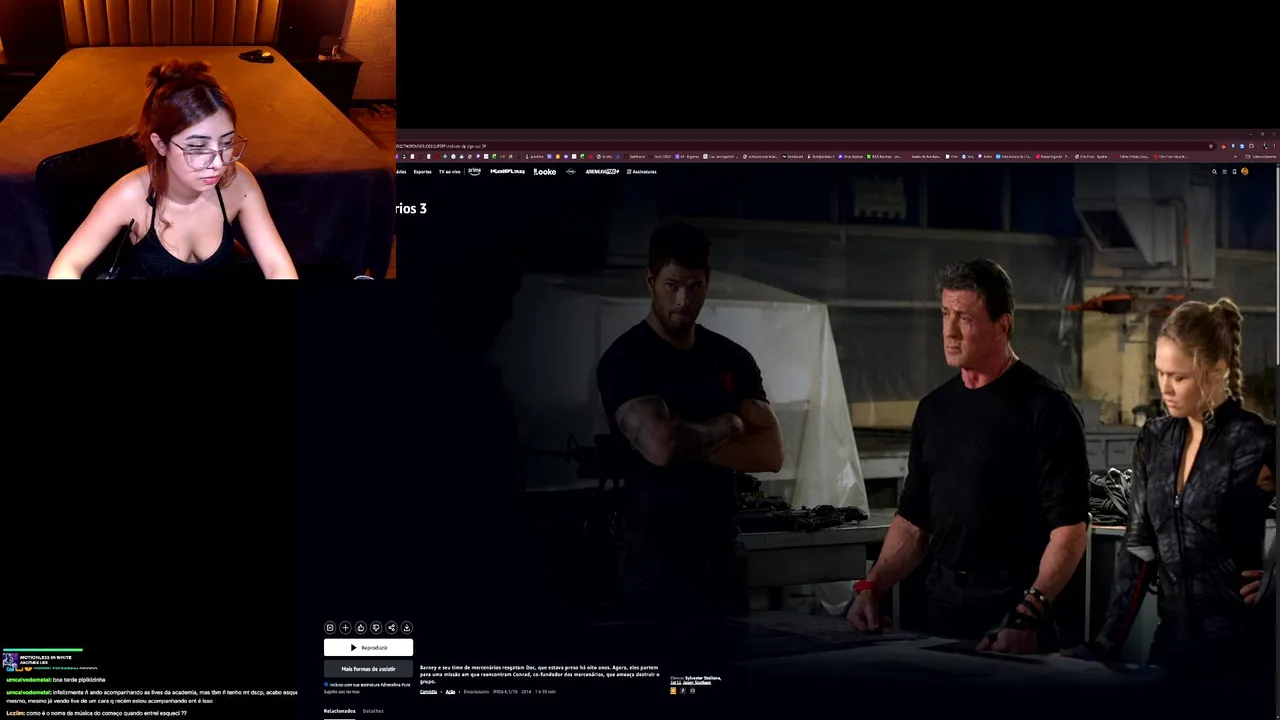Image resolution: width=1280 pixels, height=720 pixels.
Task: Click the thumbs-down dislike icon
Action: (x=376, y=628)
